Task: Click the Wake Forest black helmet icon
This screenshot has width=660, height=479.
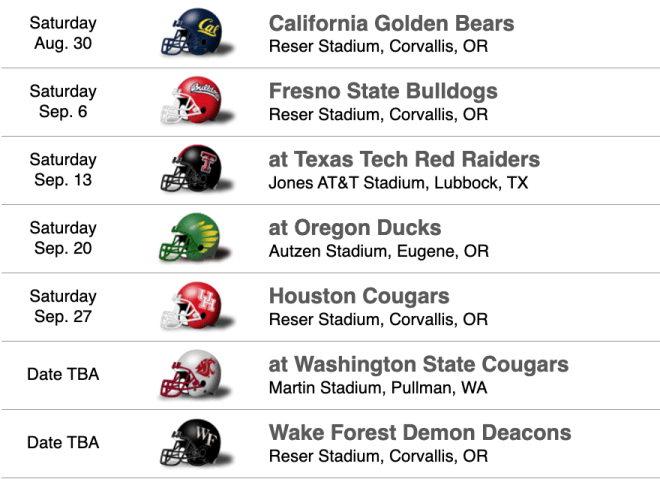Action: [x=196, y=442]
